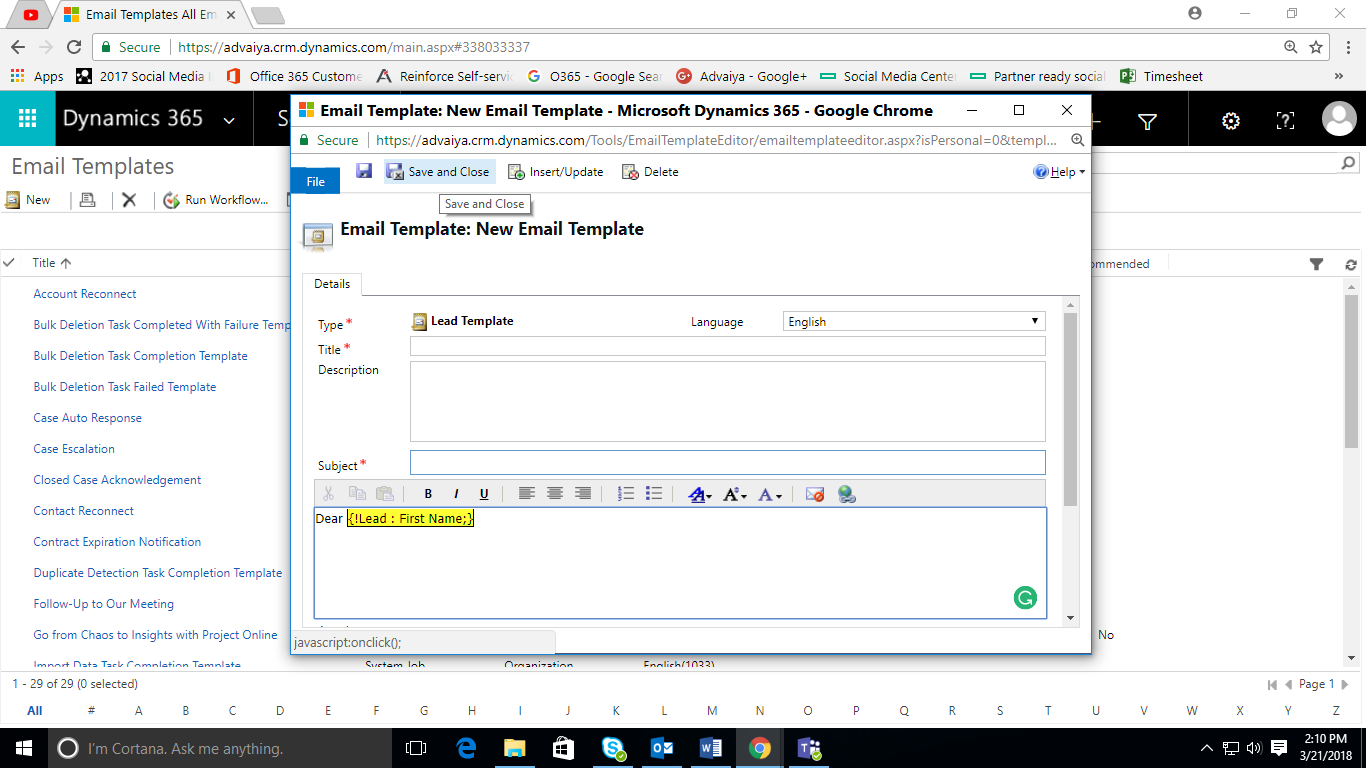
Task: Click the Cut scissors icon
Action: [327, 494]
